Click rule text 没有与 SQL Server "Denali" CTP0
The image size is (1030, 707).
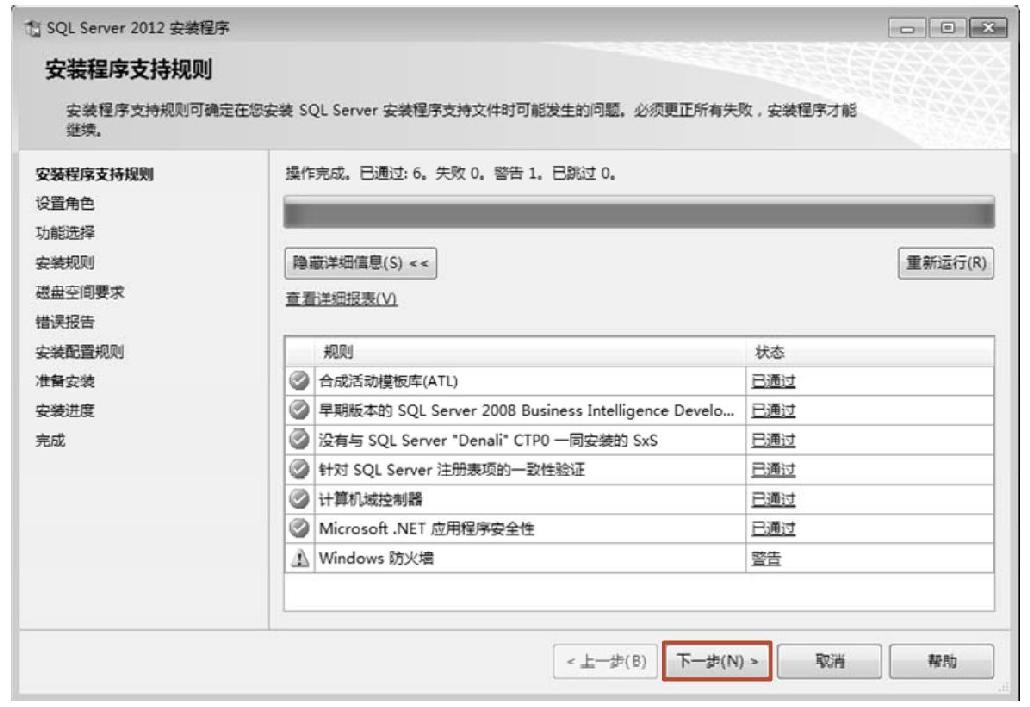[488, 440]
